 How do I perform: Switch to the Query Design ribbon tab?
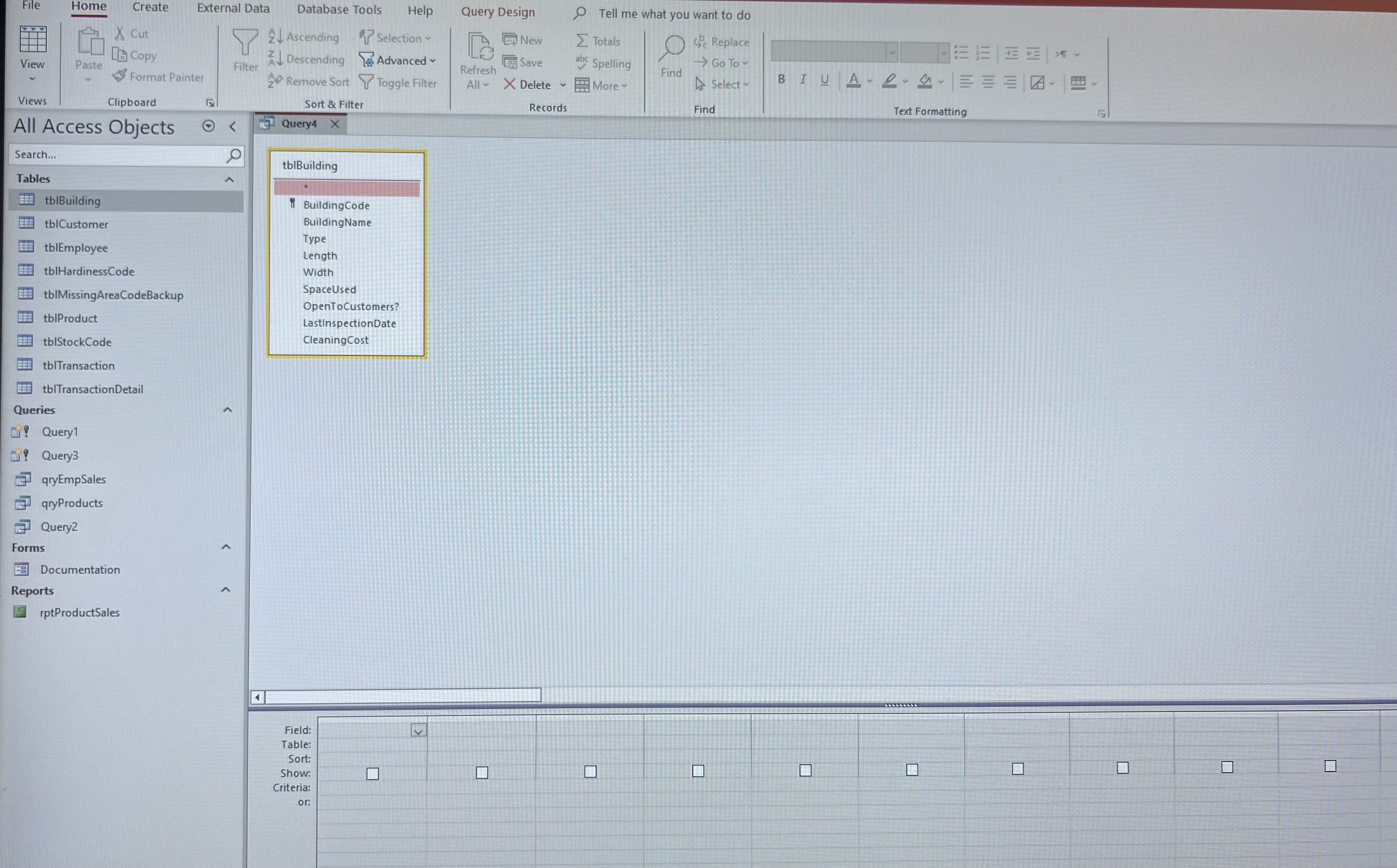point(497,12)
